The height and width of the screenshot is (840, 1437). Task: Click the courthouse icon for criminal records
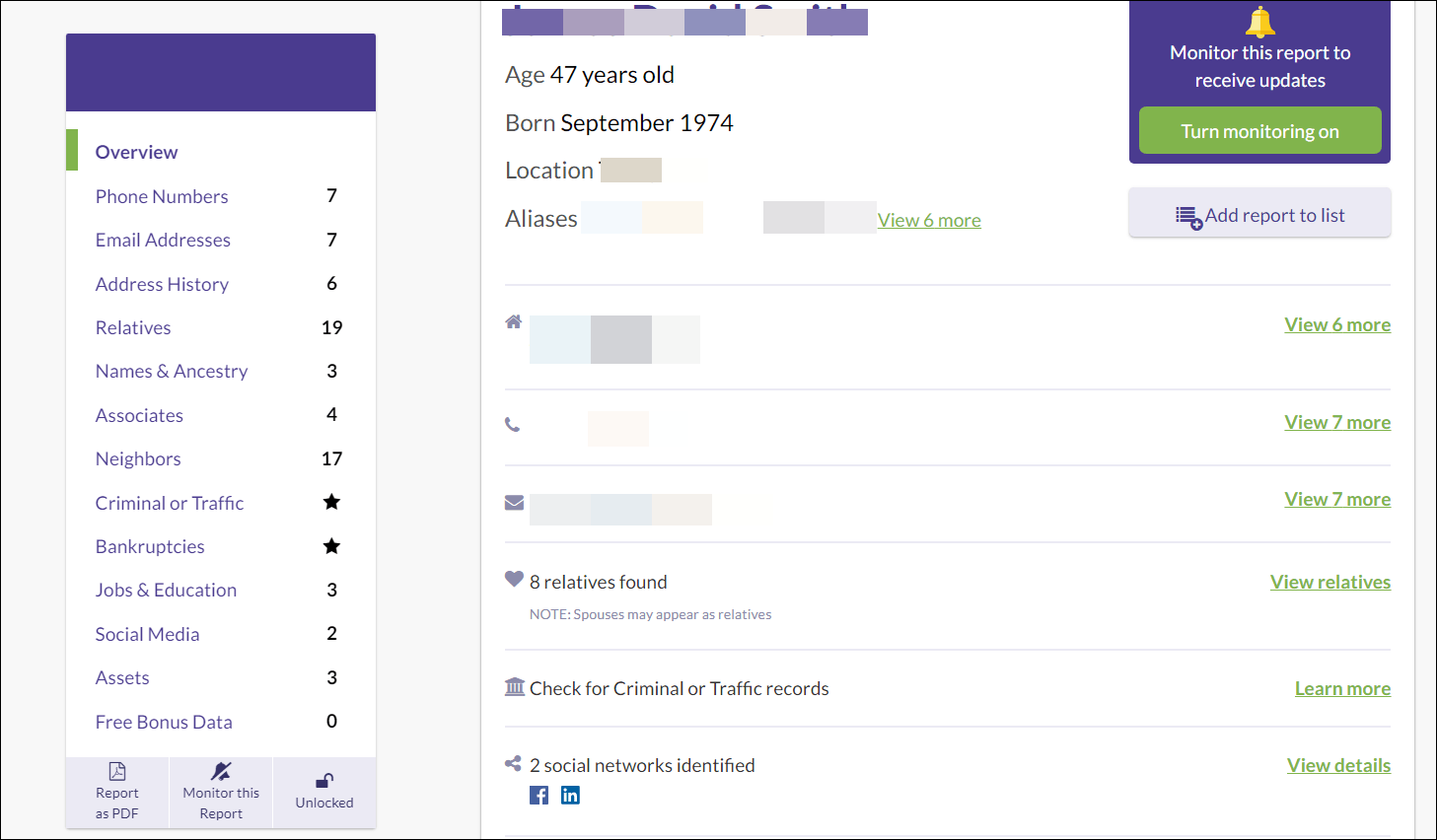pos(515,686)
